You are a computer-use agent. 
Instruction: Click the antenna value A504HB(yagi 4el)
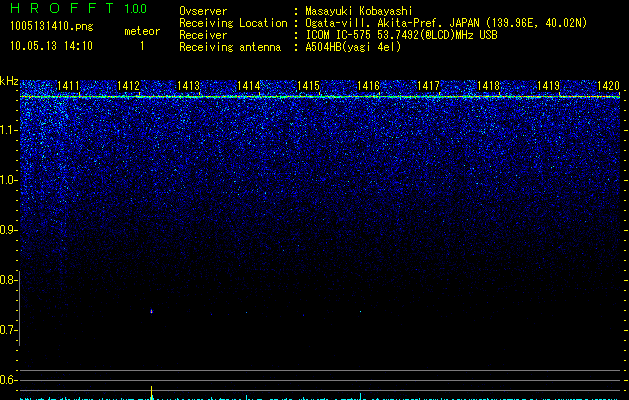[x=353, y=47]
